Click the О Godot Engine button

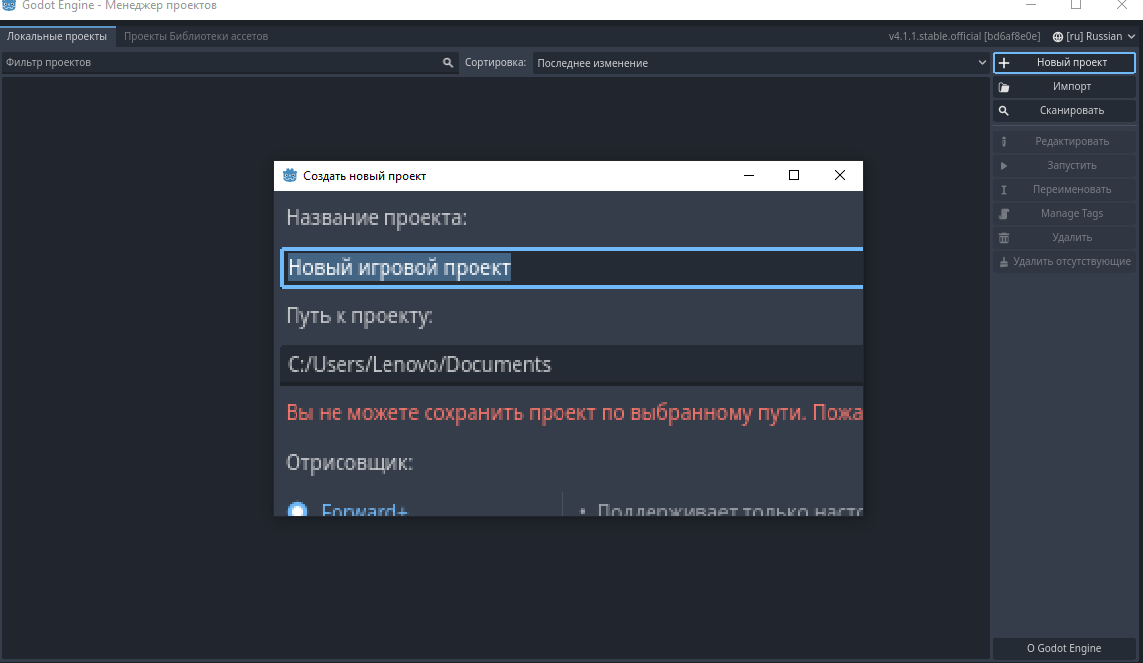coord(1064,648)
